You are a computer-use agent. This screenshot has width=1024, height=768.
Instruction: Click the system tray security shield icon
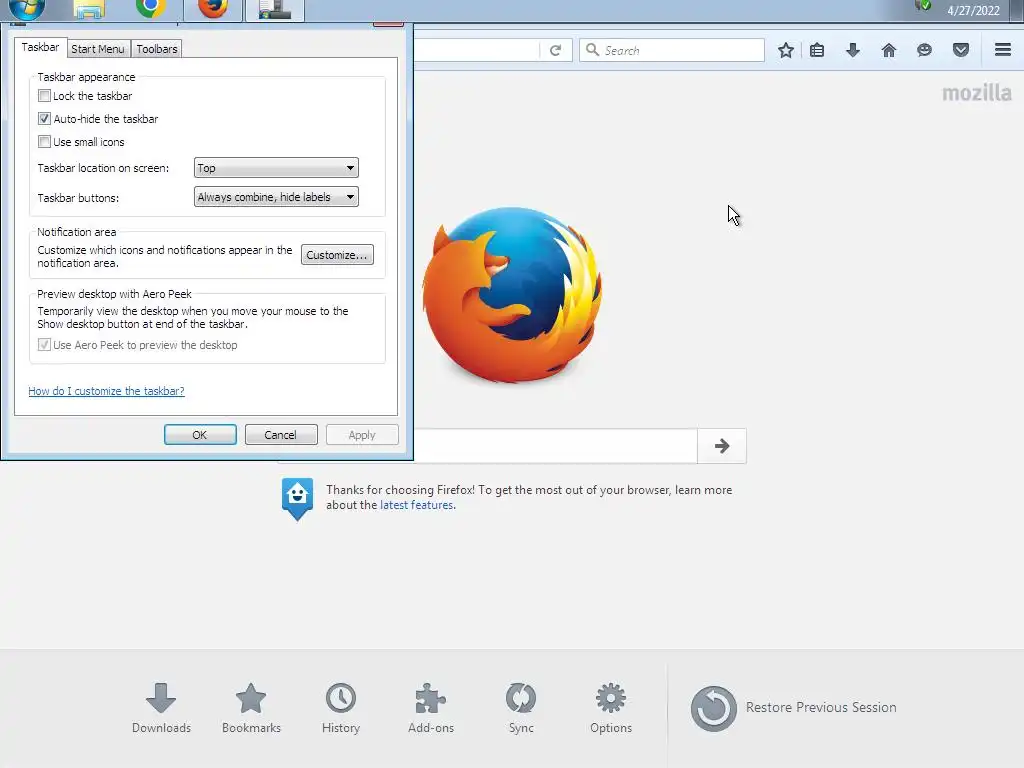pyautogui.click(x=923, y=6)
